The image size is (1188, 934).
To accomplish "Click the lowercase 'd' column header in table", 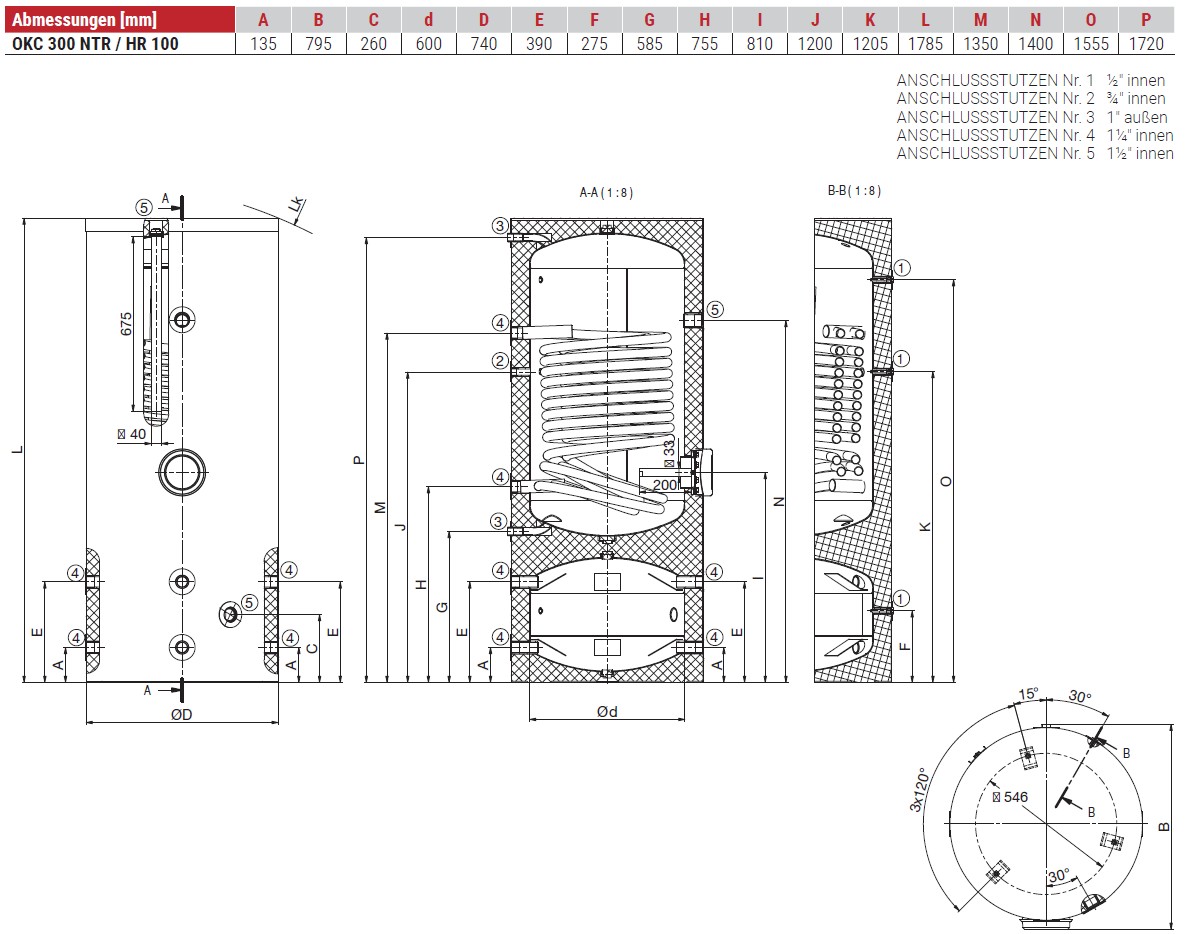I will click(429, 20).
